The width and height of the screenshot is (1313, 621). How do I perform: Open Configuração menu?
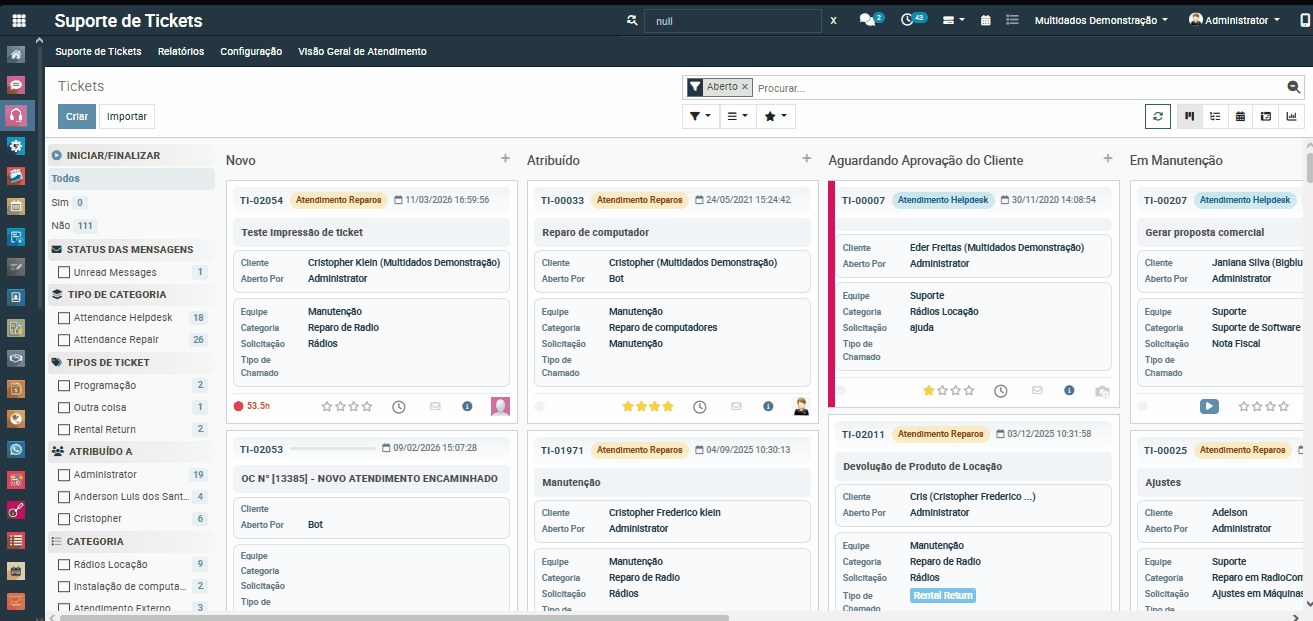251,51
